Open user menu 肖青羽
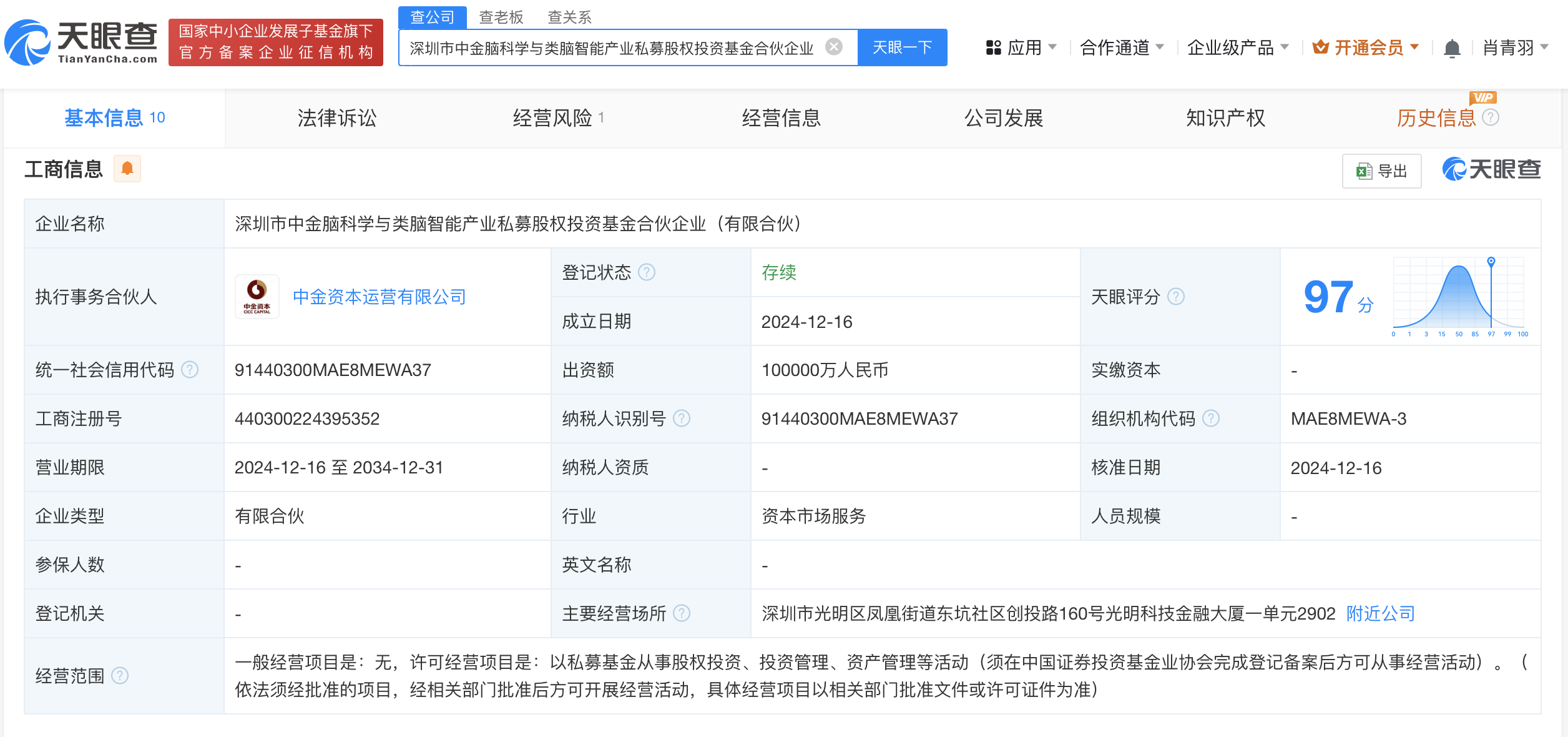Screen dimensions: 1568x737 (1515, 47)
